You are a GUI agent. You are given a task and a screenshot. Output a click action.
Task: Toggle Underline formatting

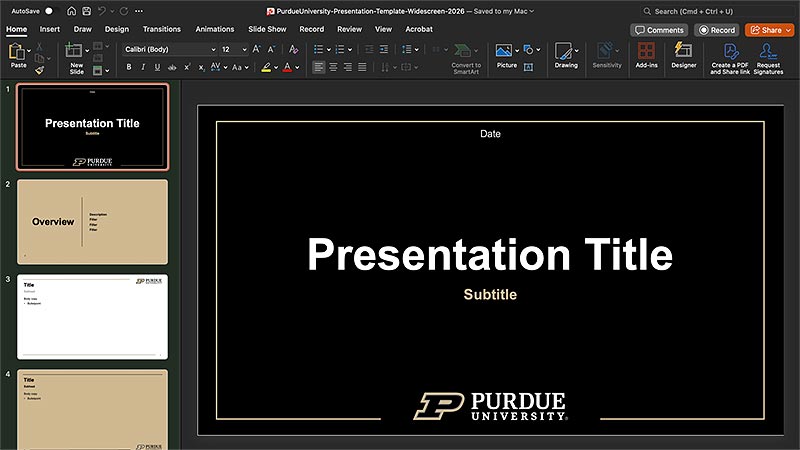157,67
